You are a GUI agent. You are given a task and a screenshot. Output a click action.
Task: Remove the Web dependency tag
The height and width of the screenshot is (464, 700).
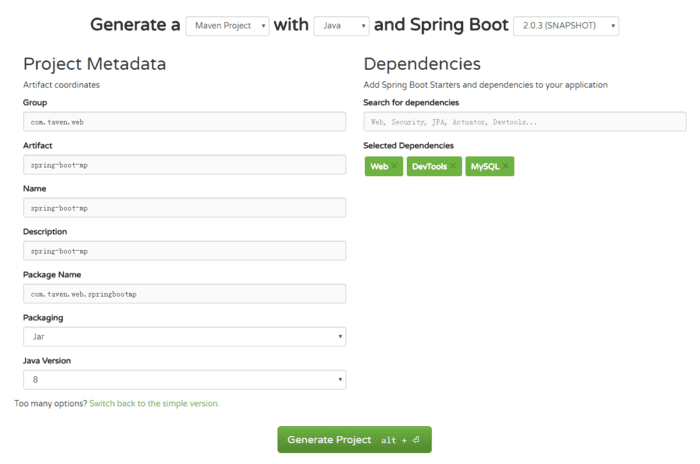pos(395,166)
